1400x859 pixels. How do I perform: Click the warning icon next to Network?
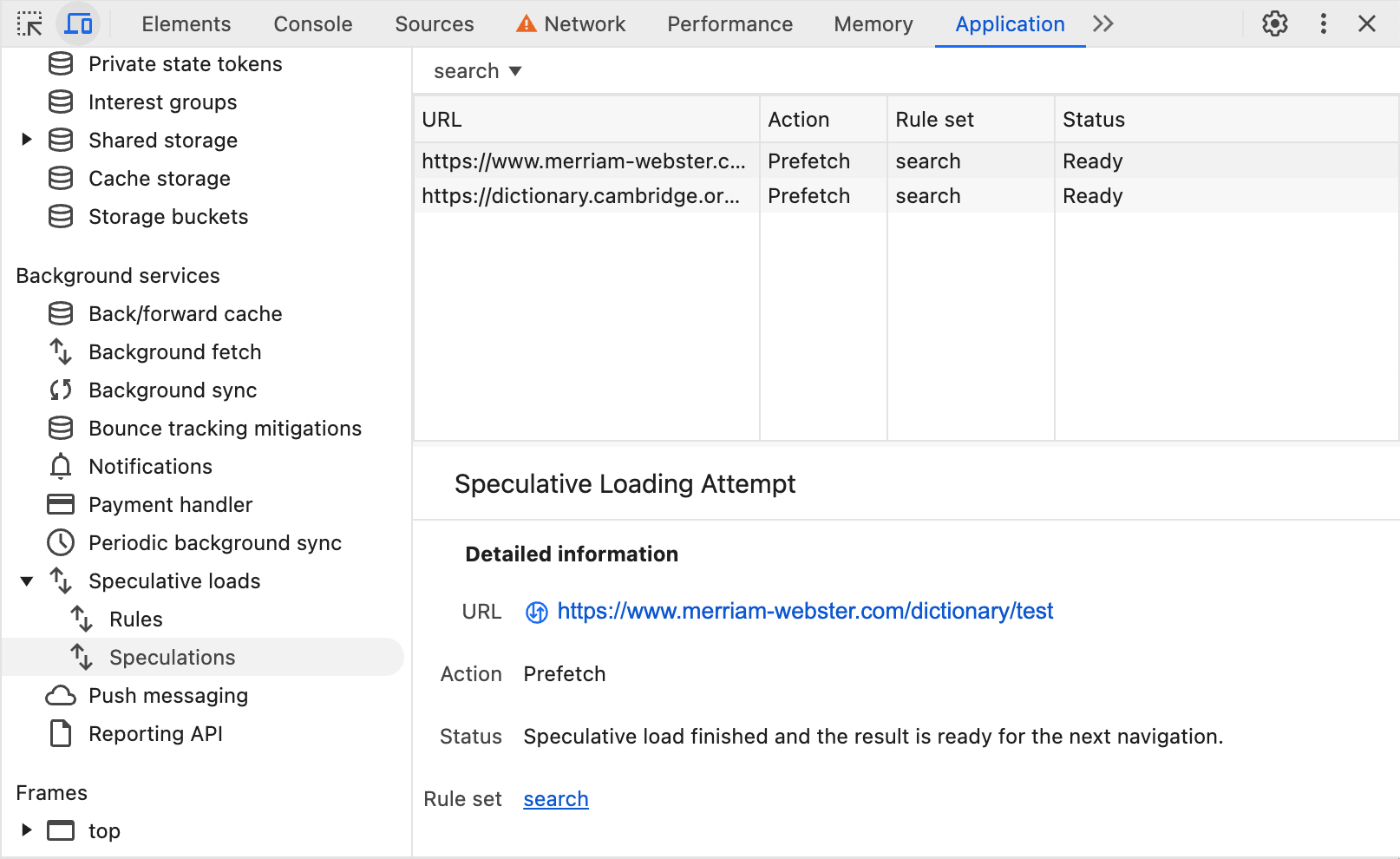(526, 23)
